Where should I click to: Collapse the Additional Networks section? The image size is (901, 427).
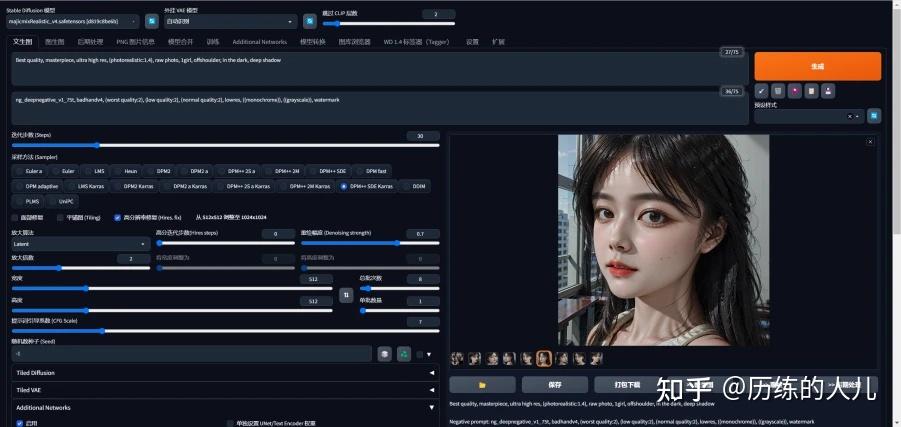pyautogui.click(x=225, y=407)
